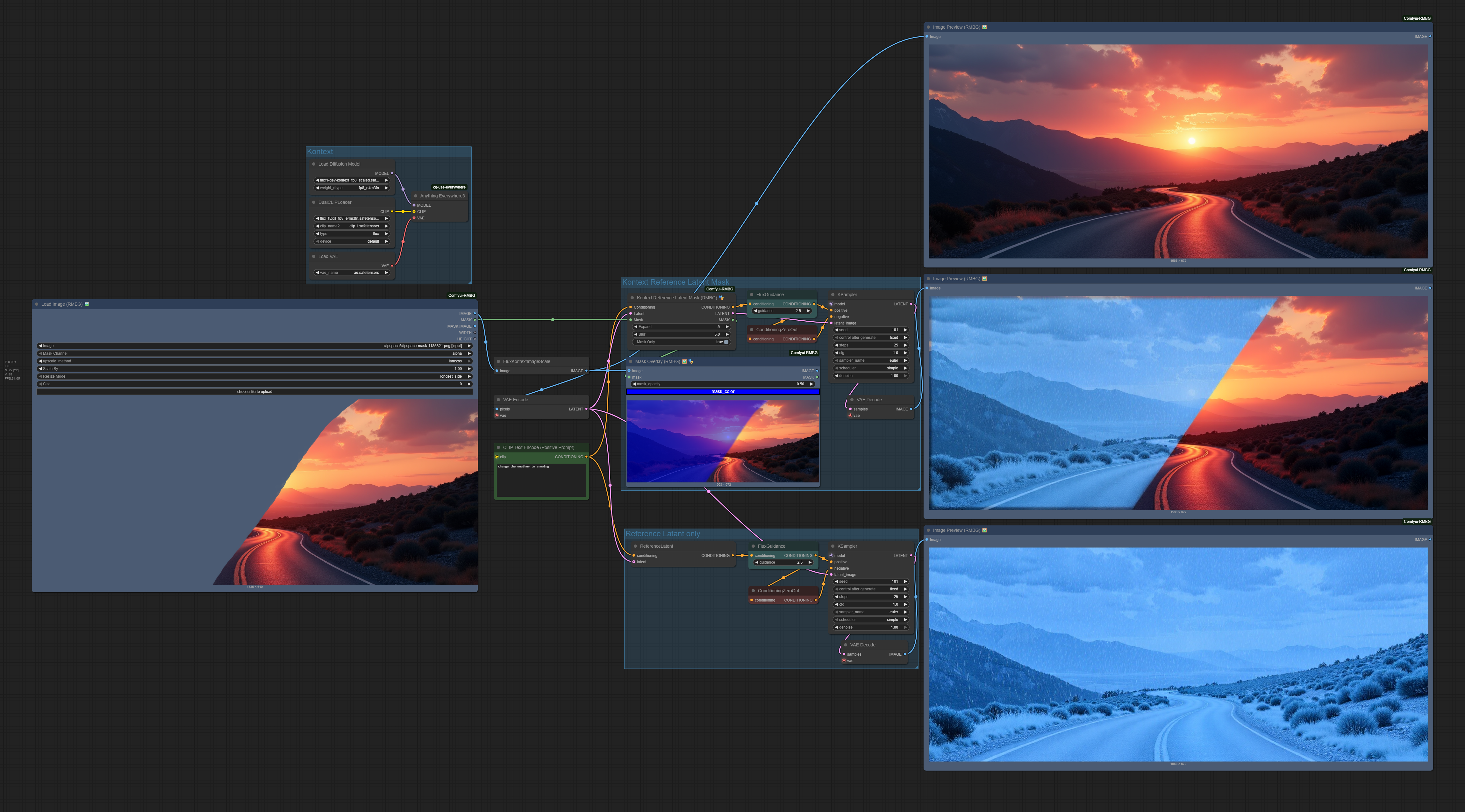
Task: Collapse the CLIP Text Encode node dot
Action: (498, 447)
